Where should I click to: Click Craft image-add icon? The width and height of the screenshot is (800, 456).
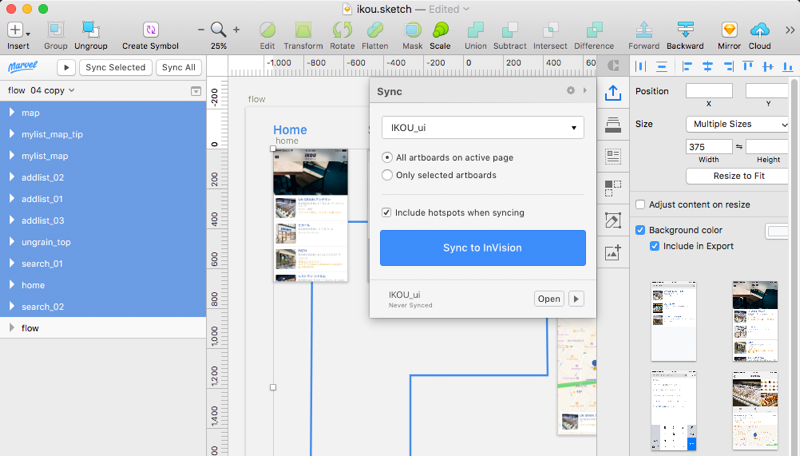[613, 253]
